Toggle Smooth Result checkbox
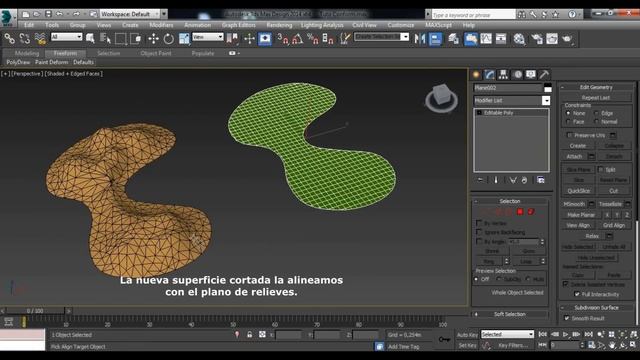This screenshot has height=360, width=640. click(x=567, y=318)
